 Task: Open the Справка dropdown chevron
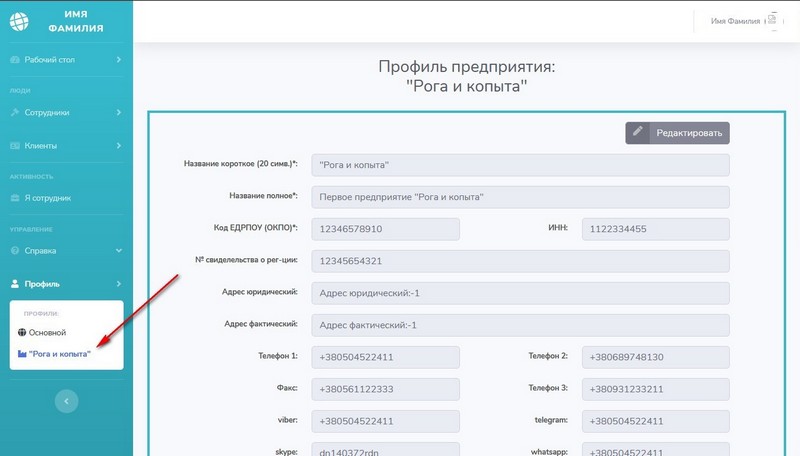click(x=118, y=250)
